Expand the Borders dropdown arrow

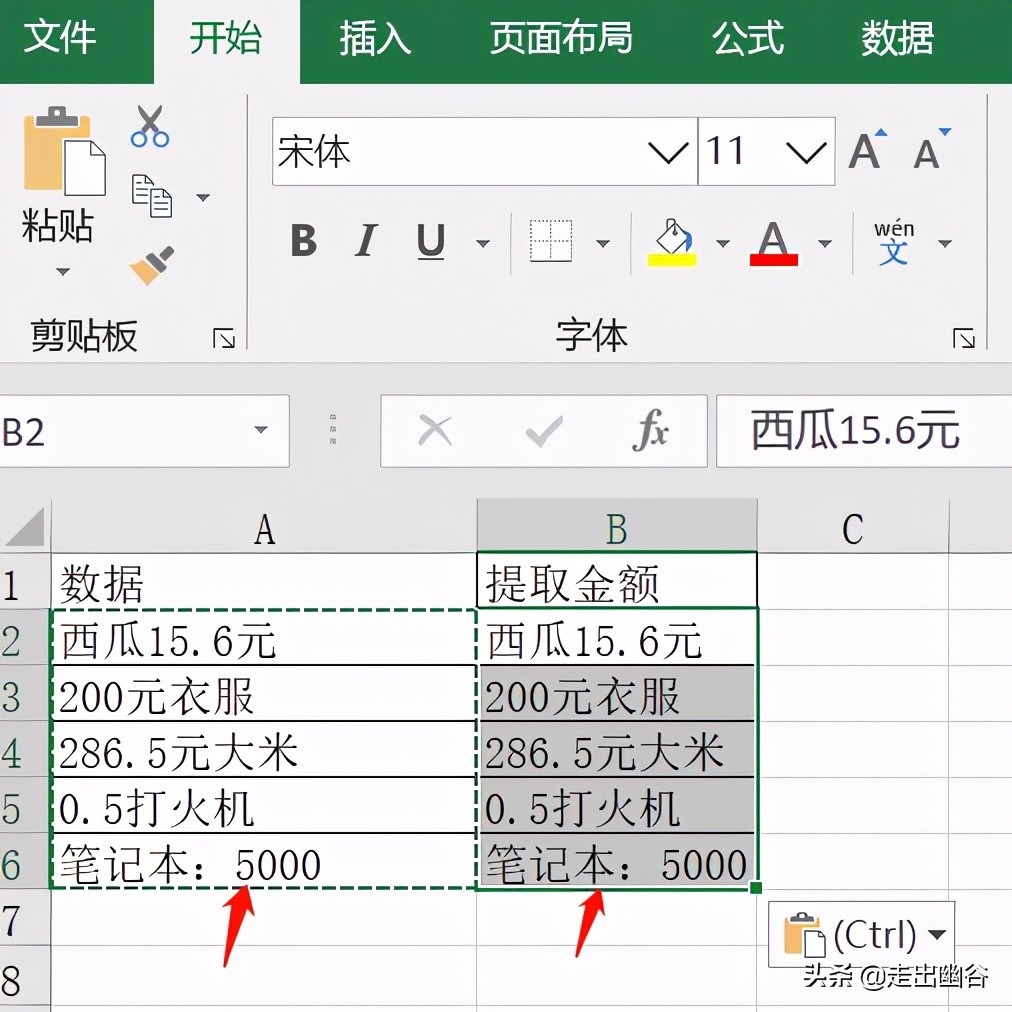tap(603, 243)
